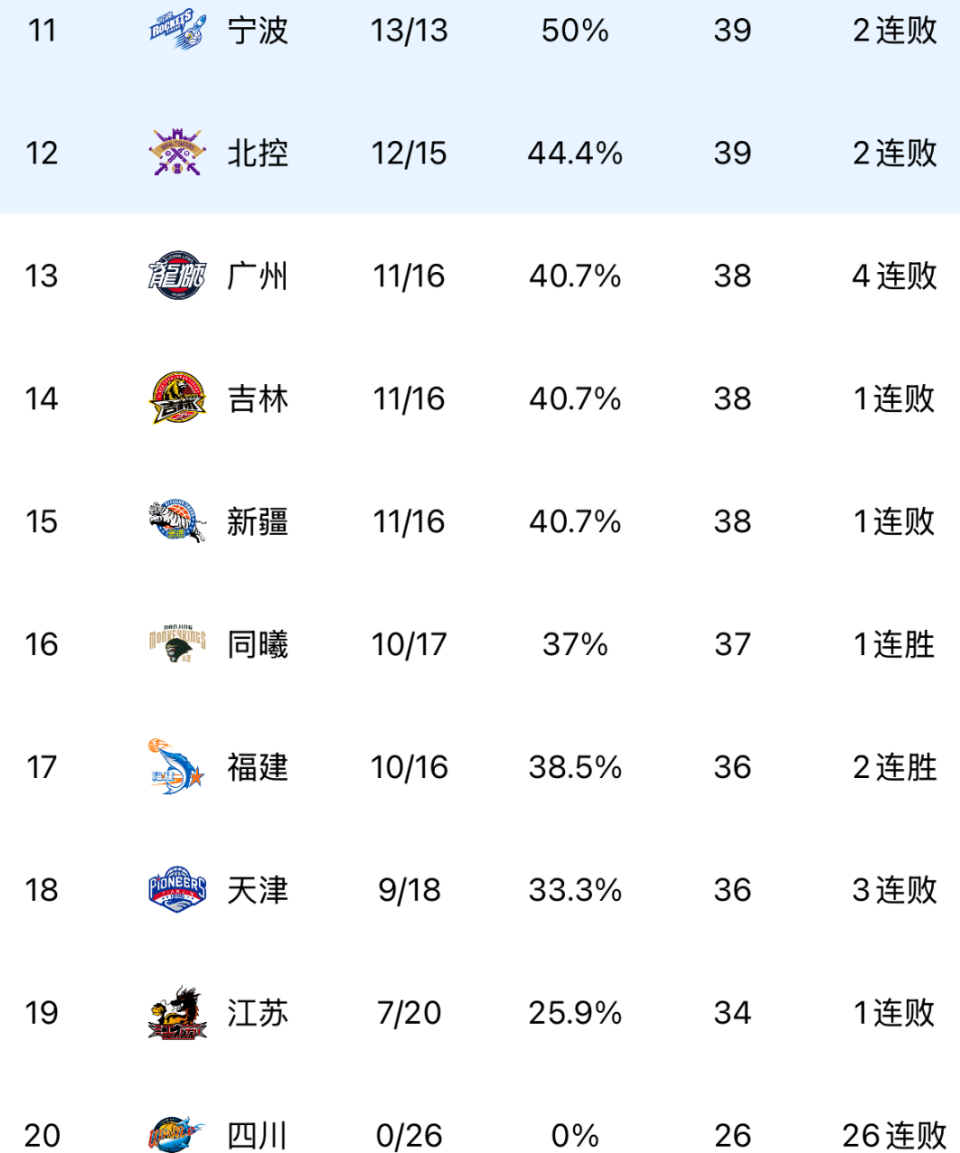Select Fujian's 38.5% win rate
The width and height of the screenshot is (960, 1153).
pos(575,767)
